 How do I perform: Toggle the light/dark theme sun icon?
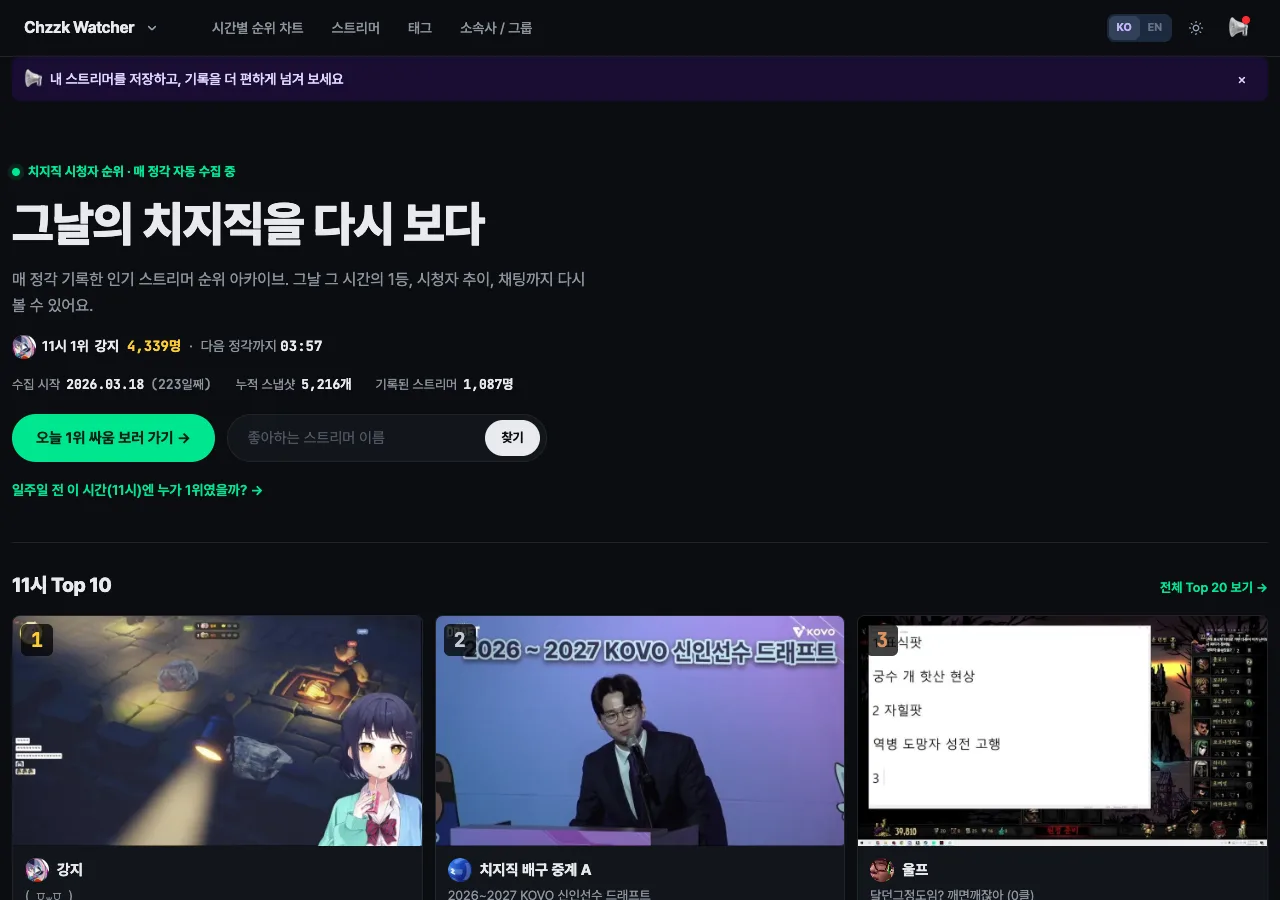(1196, 28)
